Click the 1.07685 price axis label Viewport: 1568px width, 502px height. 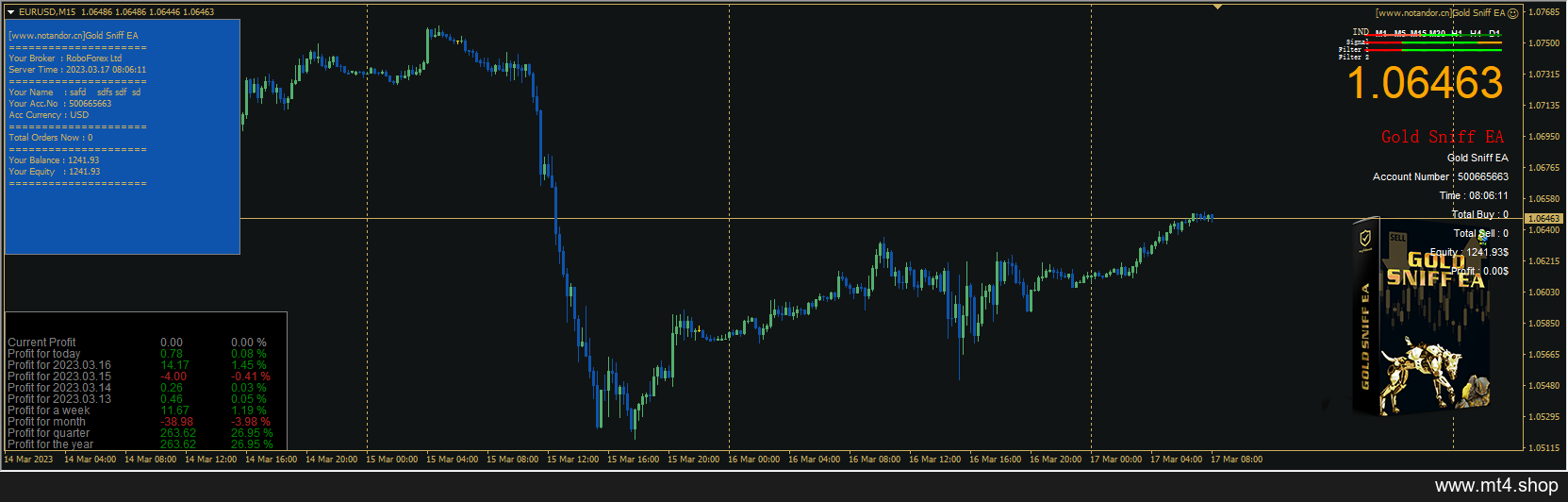[1543, 12]
